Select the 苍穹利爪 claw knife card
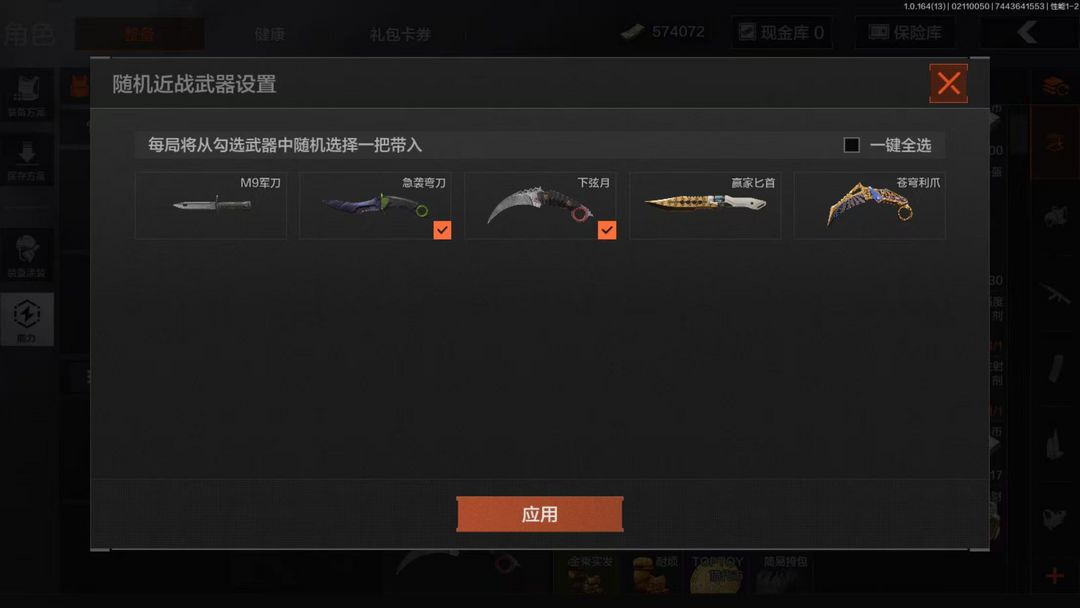 [x=870, y=205]
